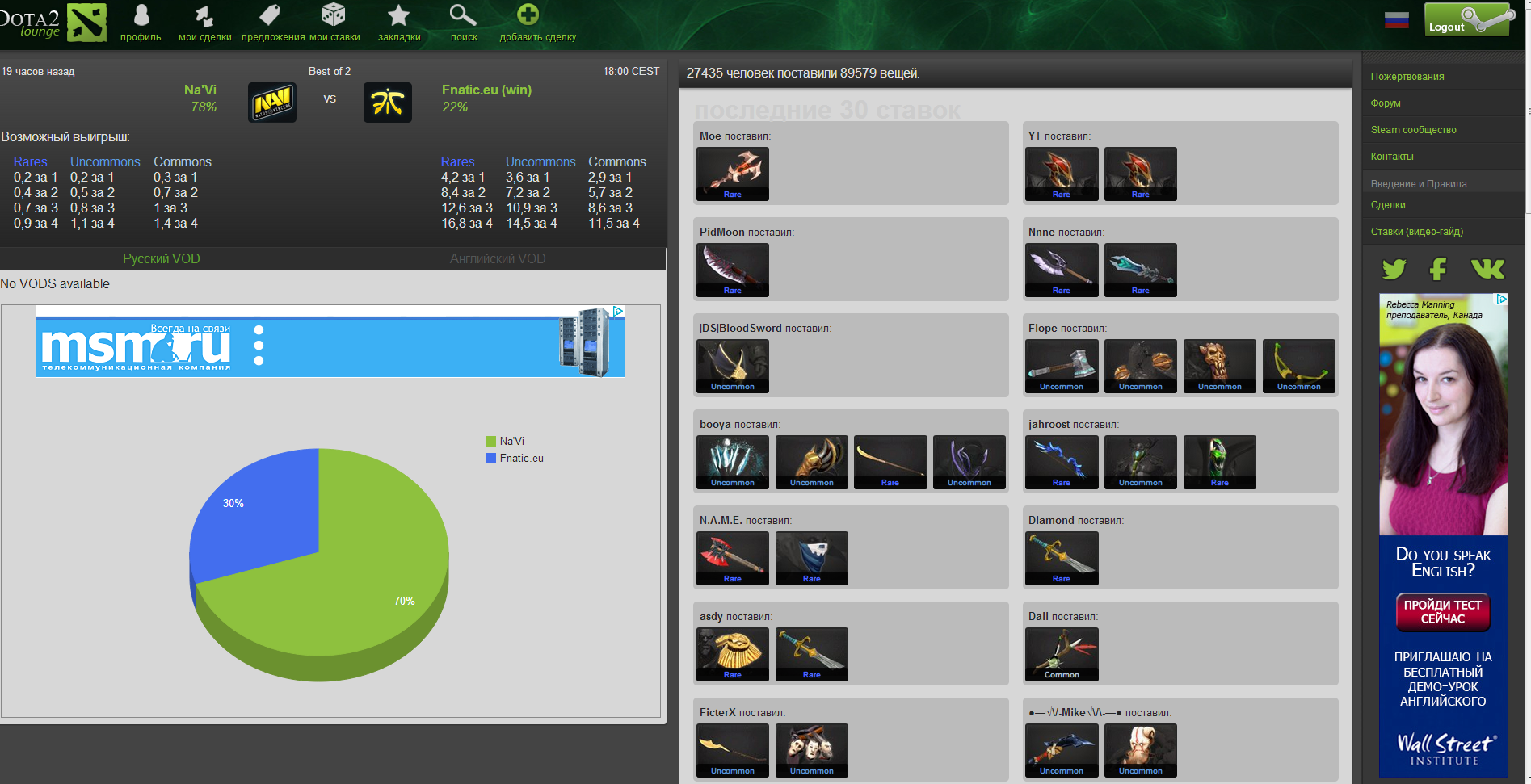Click Dall's common item
The height and width of the screenshot is (784, 1531).
1062,654
